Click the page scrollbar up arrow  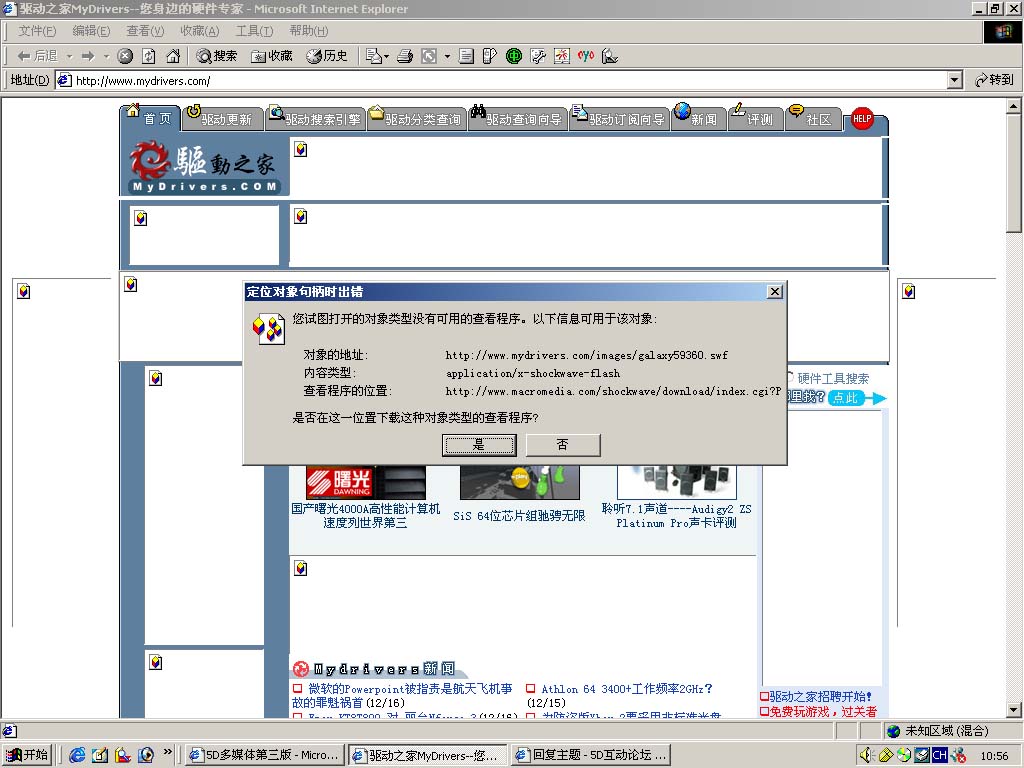1014,105
